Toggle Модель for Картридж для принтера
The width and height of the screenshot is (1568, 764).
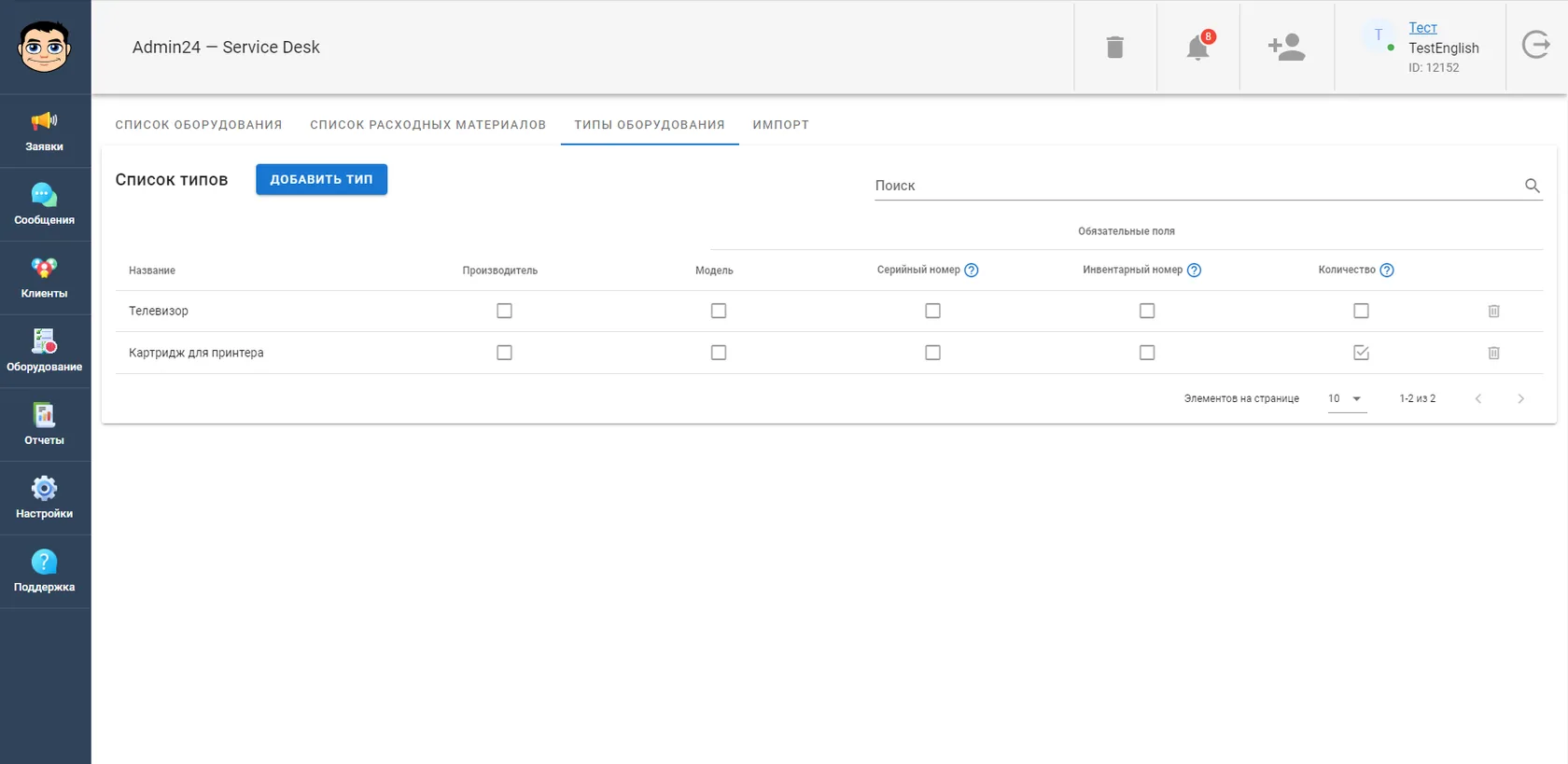(x=719, y=353)
